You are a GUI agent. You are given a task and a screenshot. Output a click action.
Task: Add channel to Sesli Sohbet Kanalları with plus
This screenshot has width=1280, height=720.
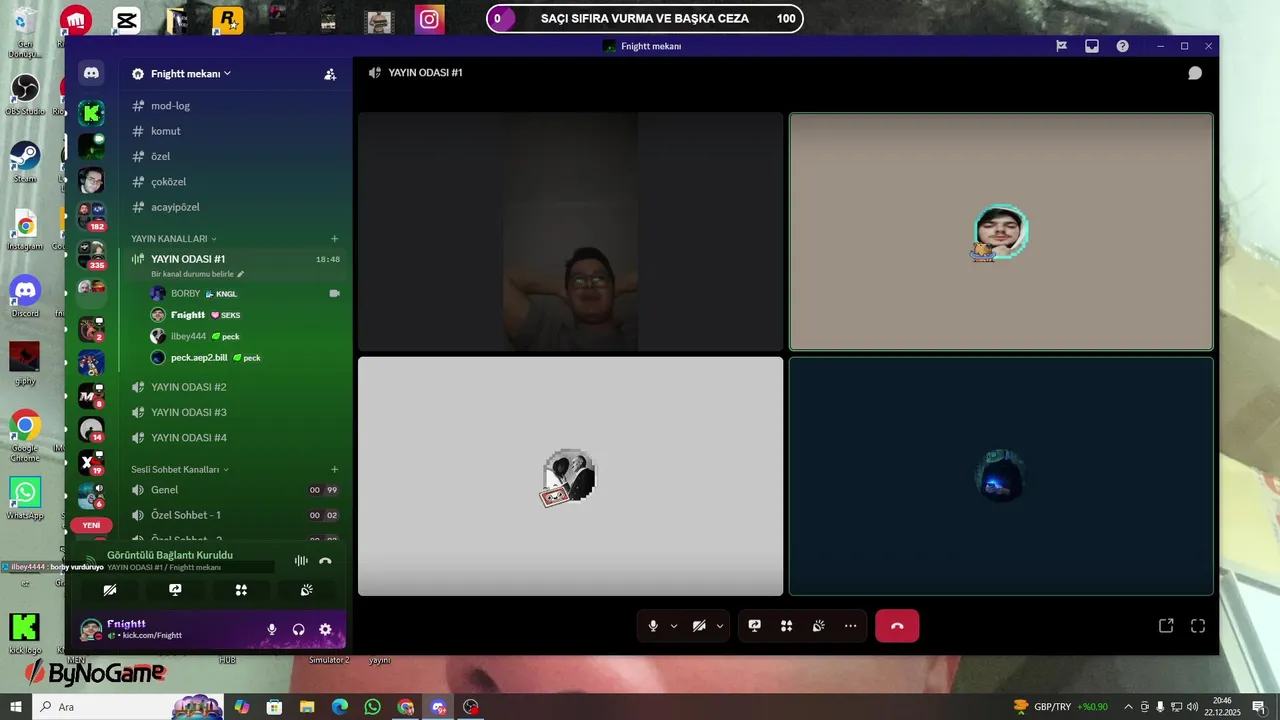point(334,469)
